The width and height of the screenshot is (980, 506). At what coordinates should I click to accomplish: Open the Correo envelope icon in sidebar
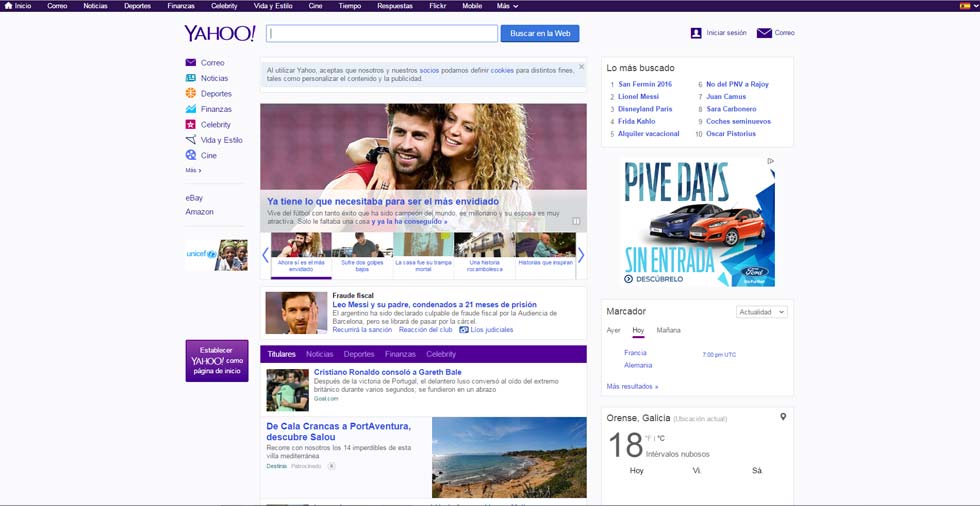pos(191,62)
